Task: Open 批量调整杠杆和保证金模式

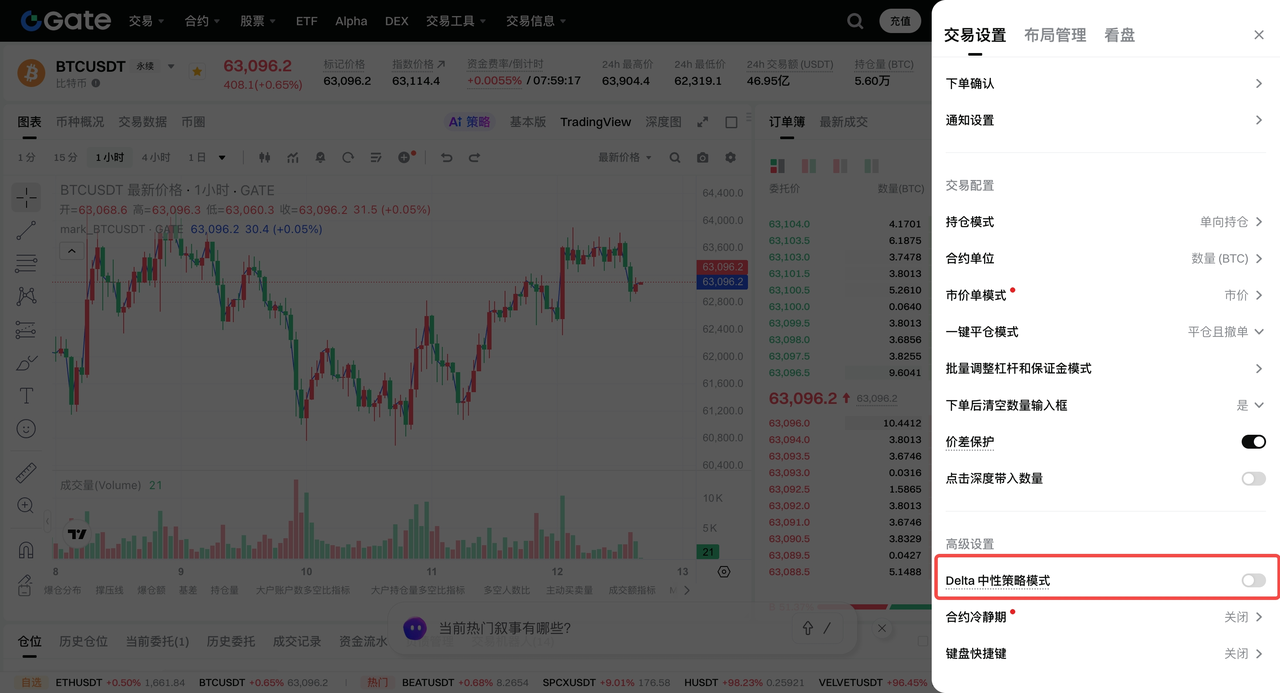Action: pyautogui.click(x=1105, y=369)
